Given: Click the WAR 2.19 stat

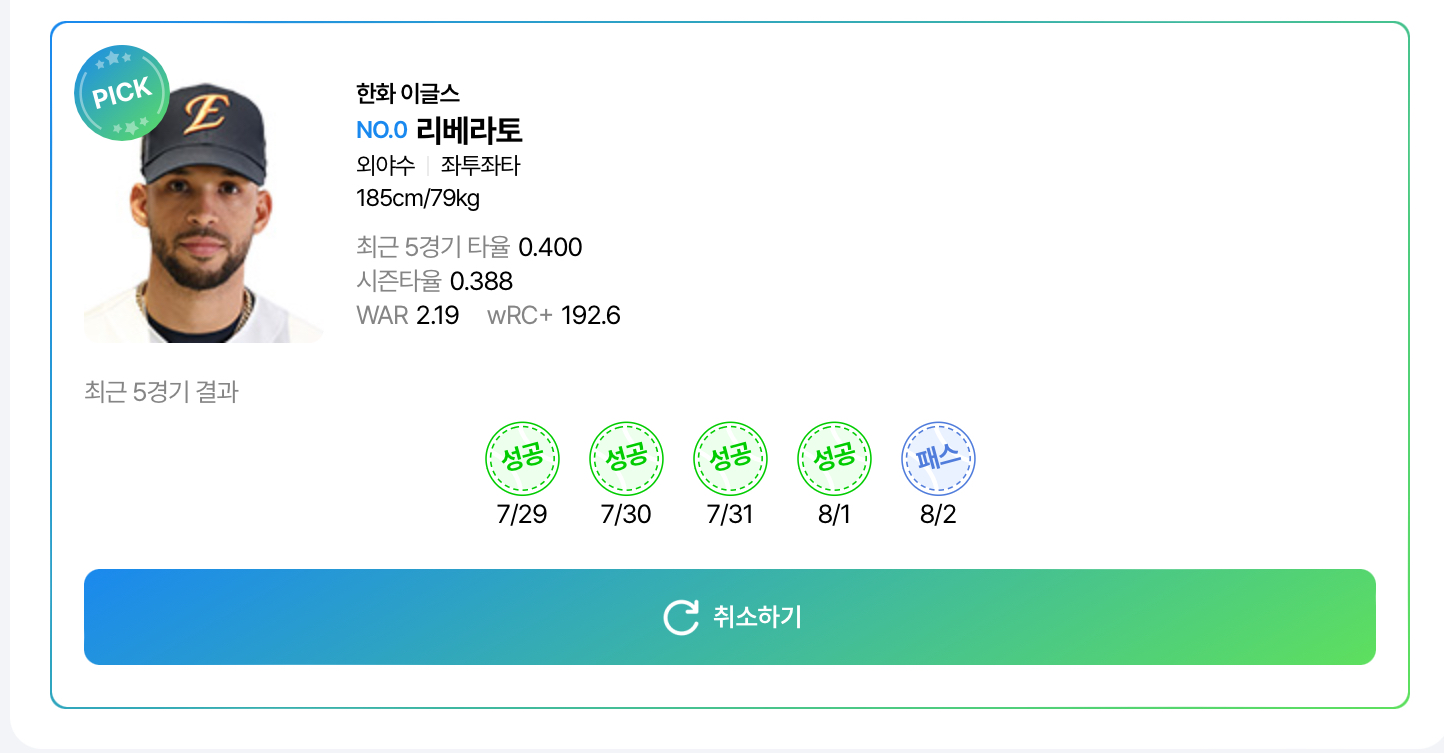Looking at the screenshot, I should click(407, 316).
